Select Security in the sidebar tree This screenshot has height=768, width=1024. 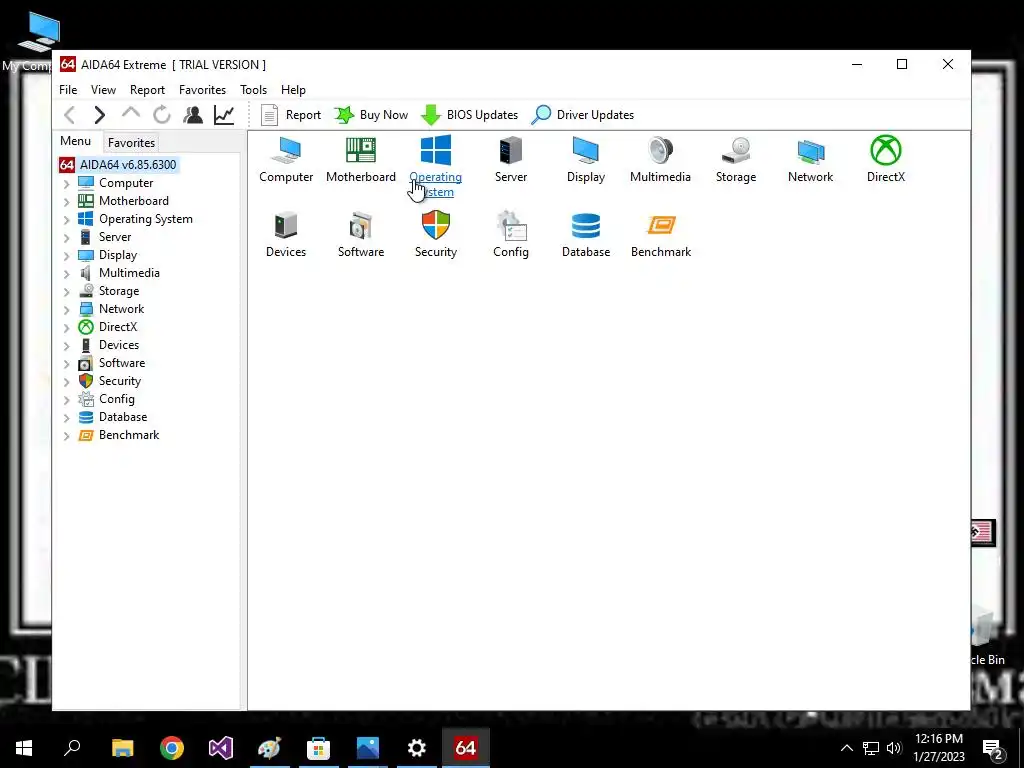pyautogui.click(x=120, y=381)
